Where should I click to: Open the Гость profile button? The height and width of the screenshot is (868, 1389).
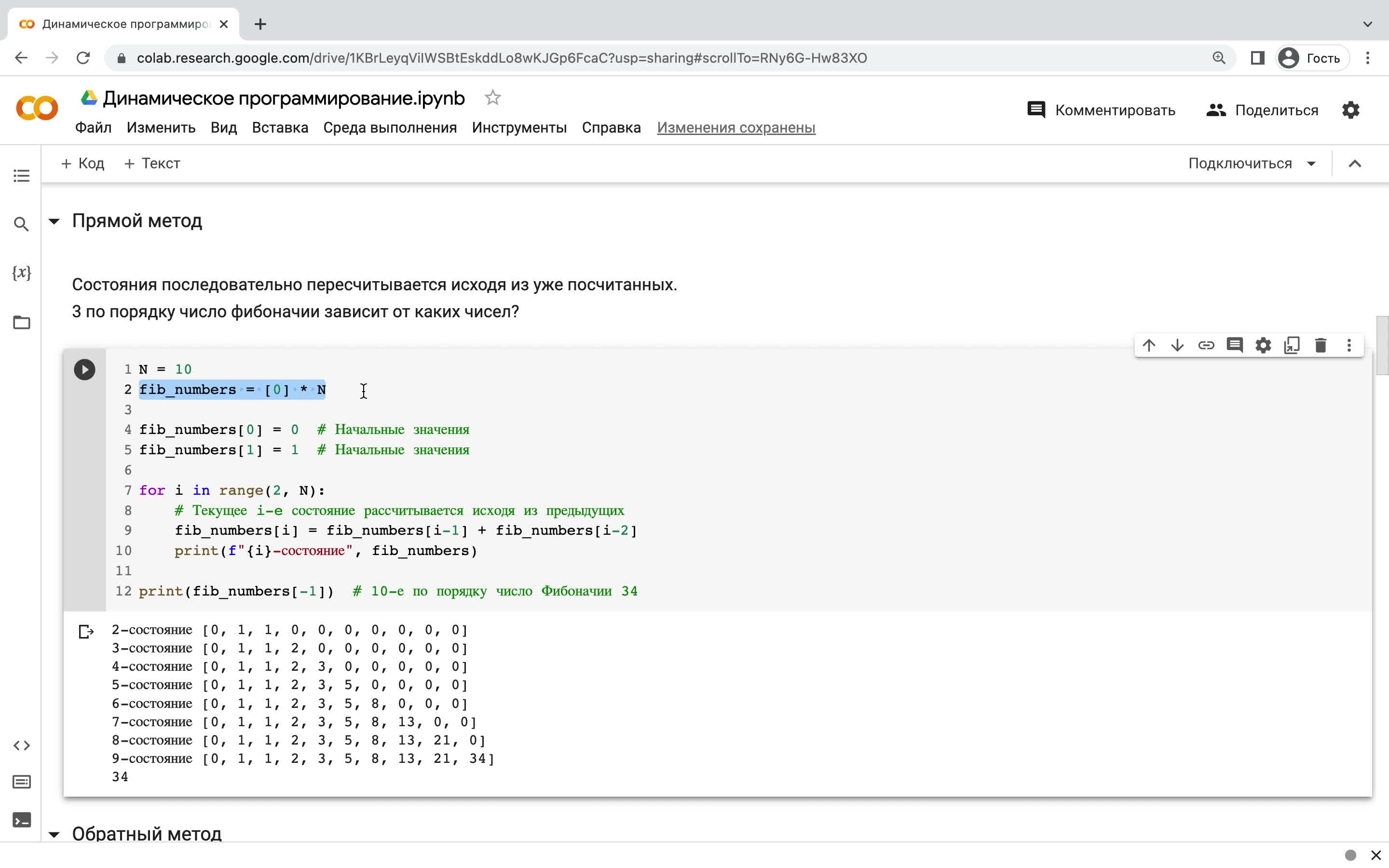point(1312,58)
